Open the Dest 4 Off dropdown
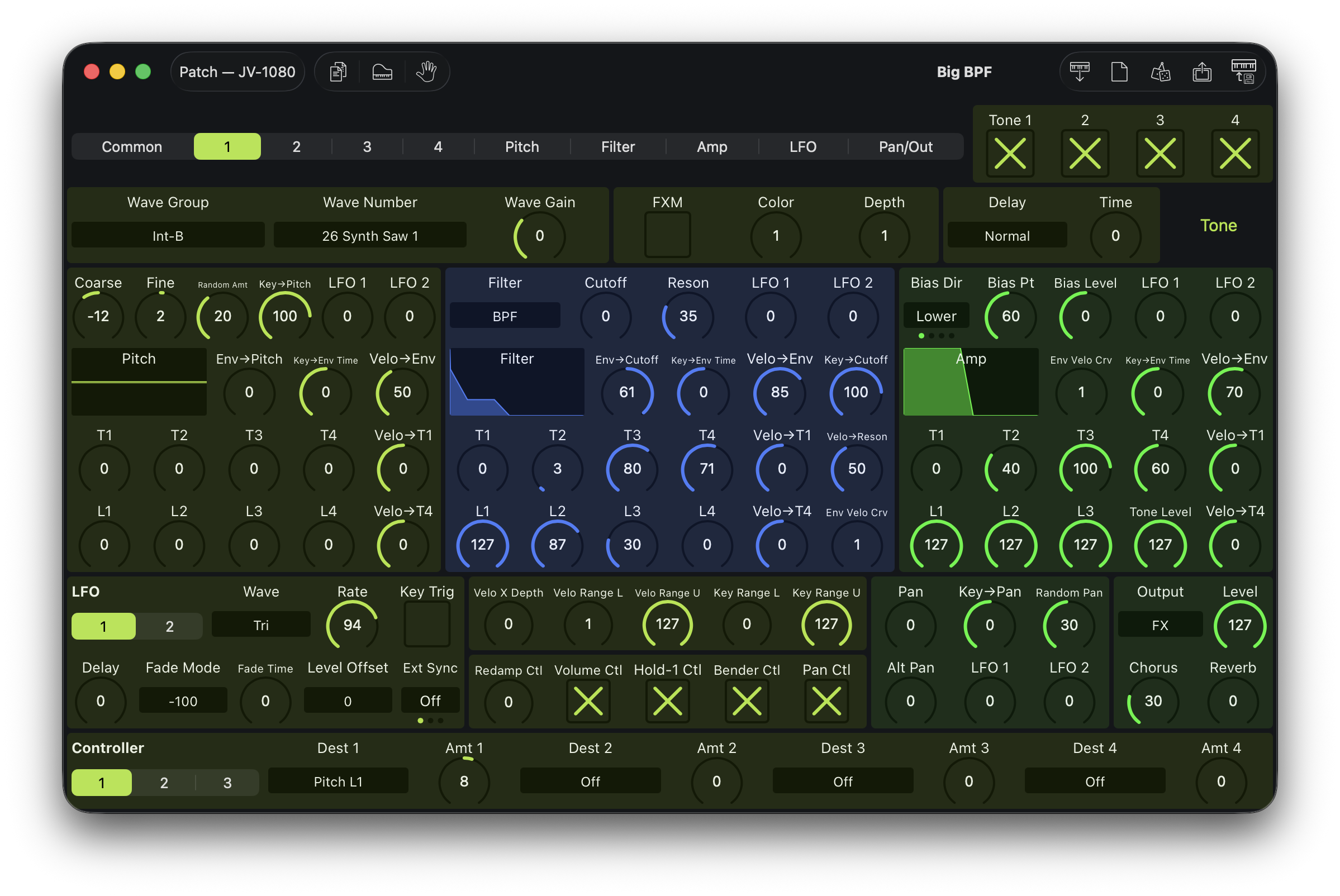 [1094, 781]
